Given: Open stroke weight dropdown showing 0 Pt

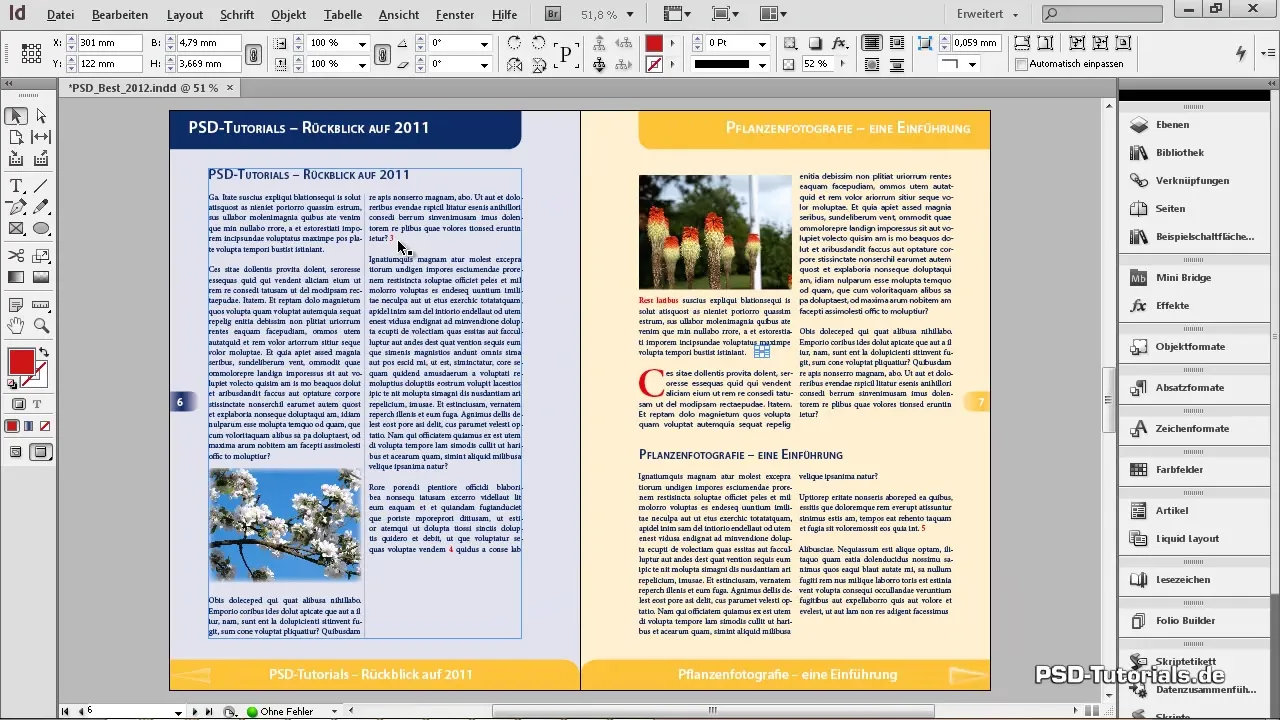Looking at the screenshot, I should [x=762, y=44].
